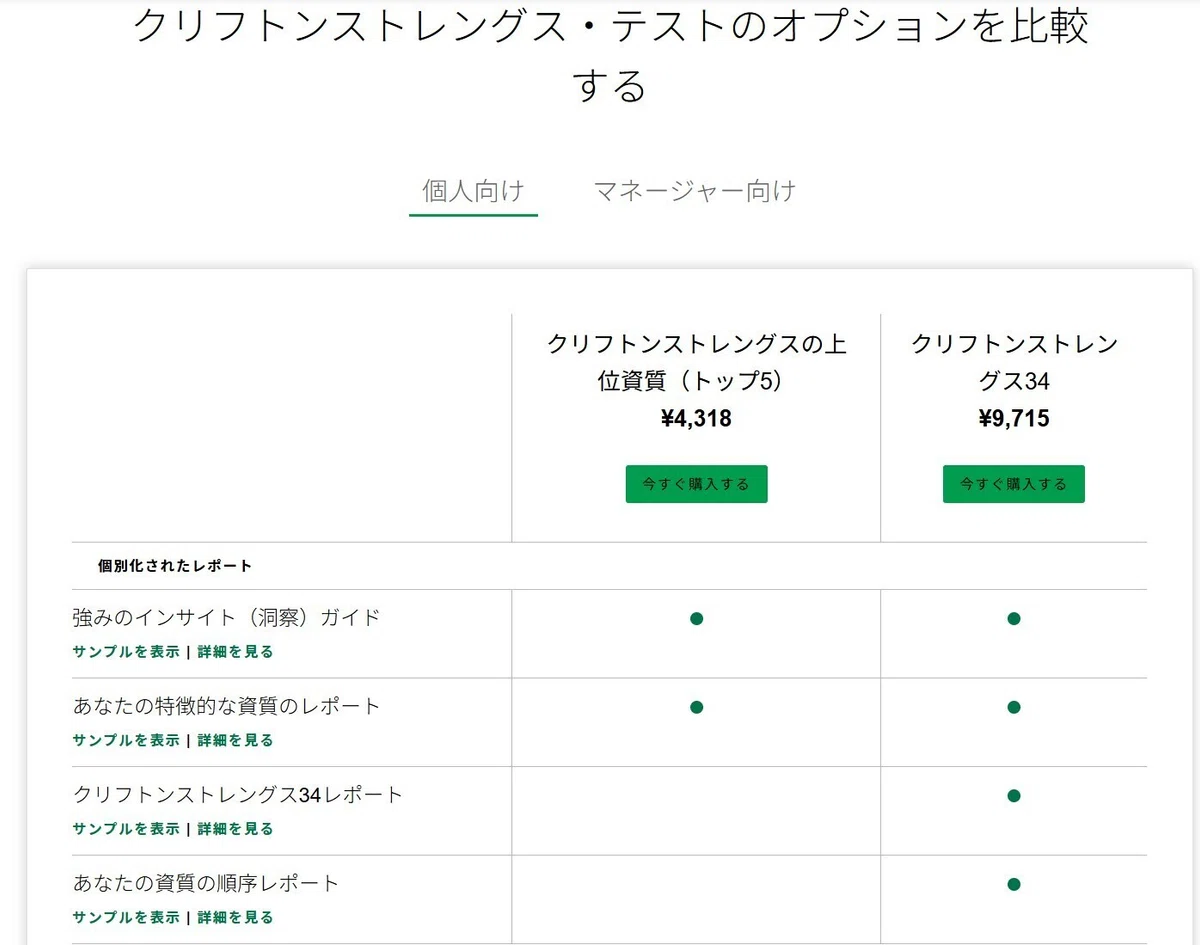The width and height of the screenshot is (1200, 945).
Task: Open 詳細を見る for 強みのインサイト（洞察）ガイド
Action: point(235,652)
